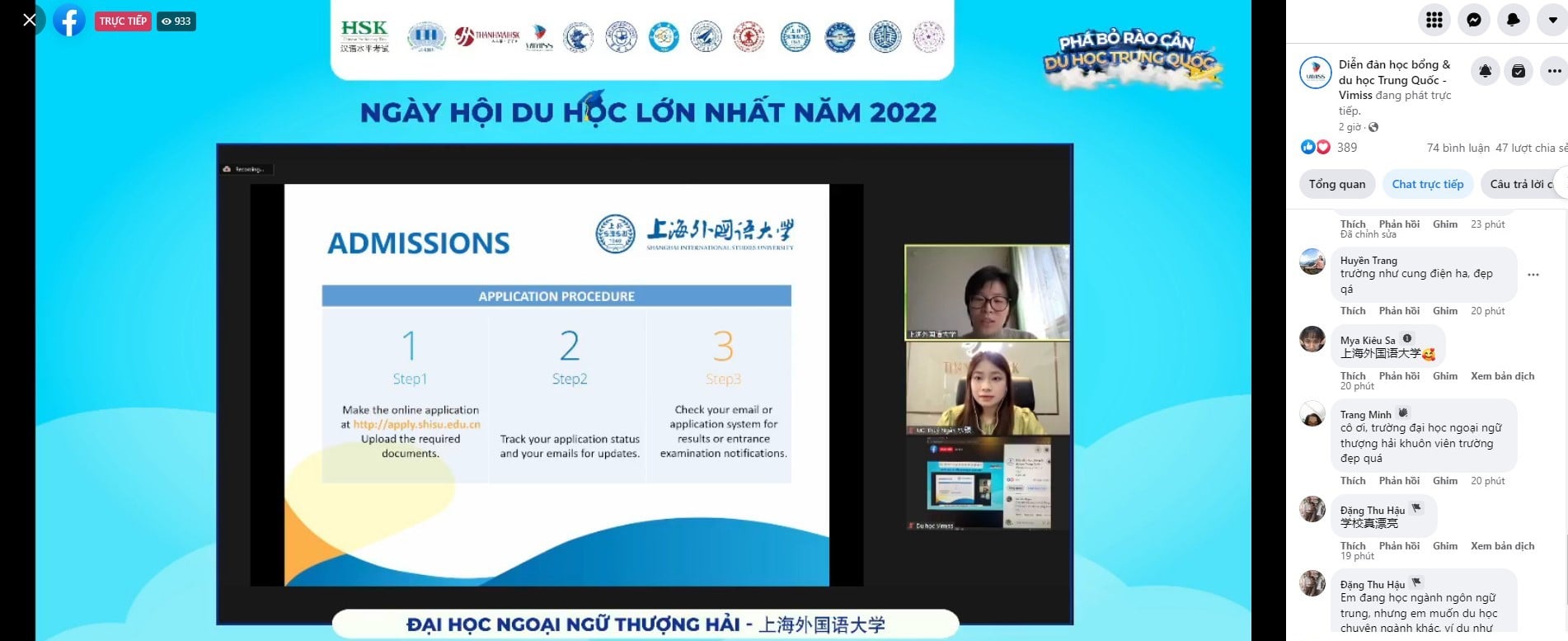Click the 933 viewers counter
The width and height of the screenshot is (1568, 641).
pos(176,21)
